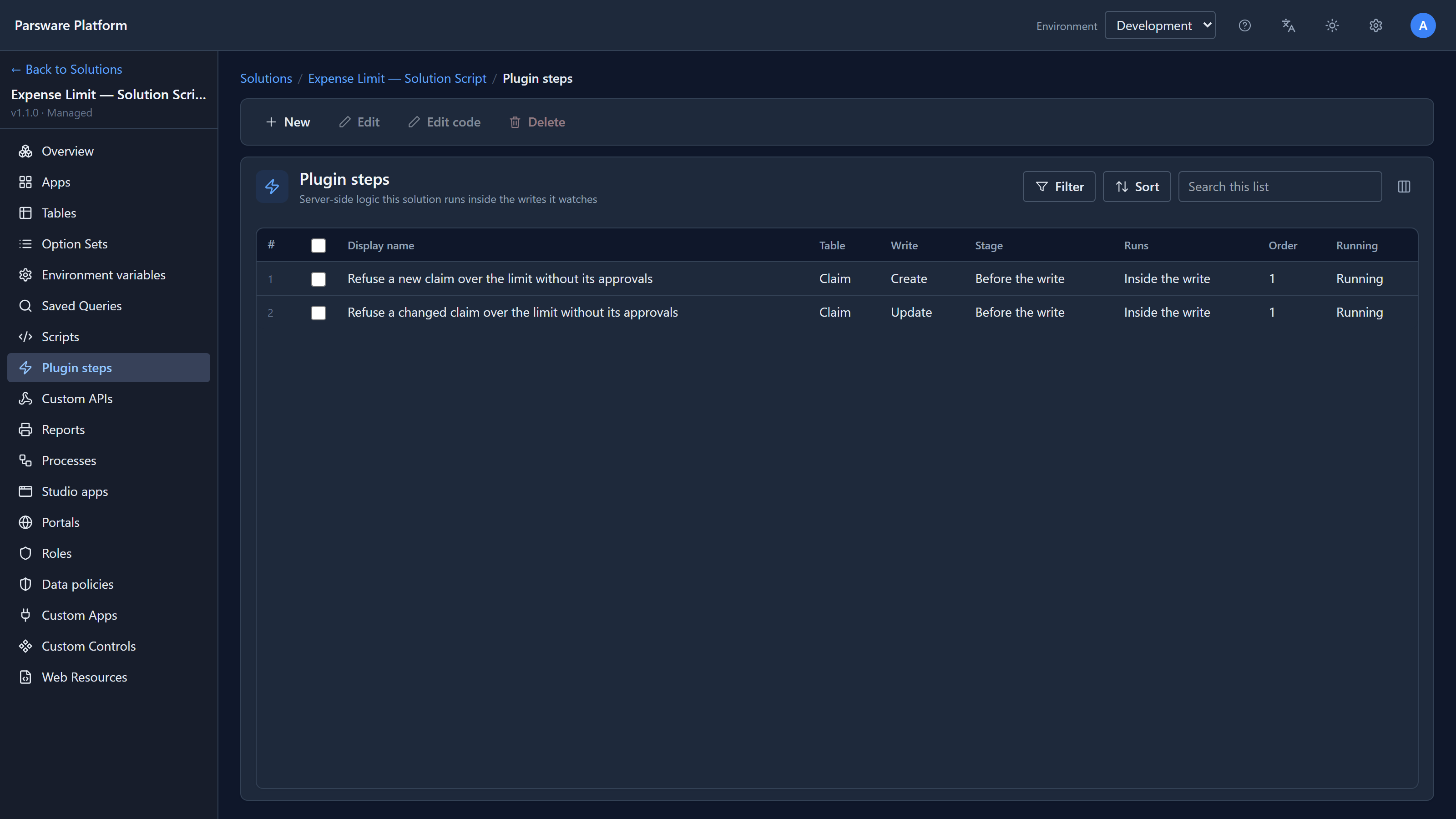Open Custom APIs section
The image size is (1456, 819).
pyautogui.click(x=109, y=399)
